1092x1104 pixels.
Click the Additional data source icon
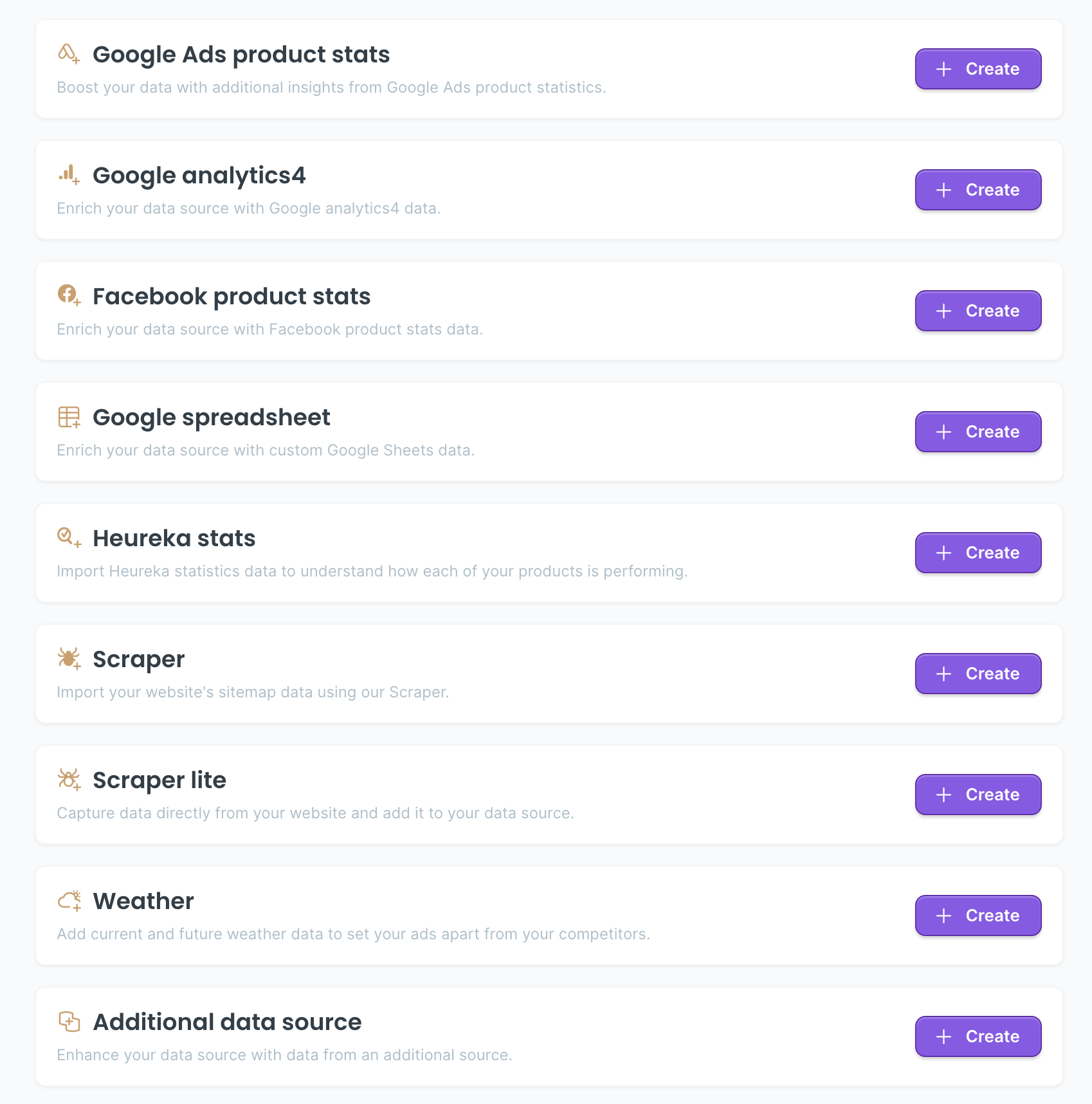68,1021
